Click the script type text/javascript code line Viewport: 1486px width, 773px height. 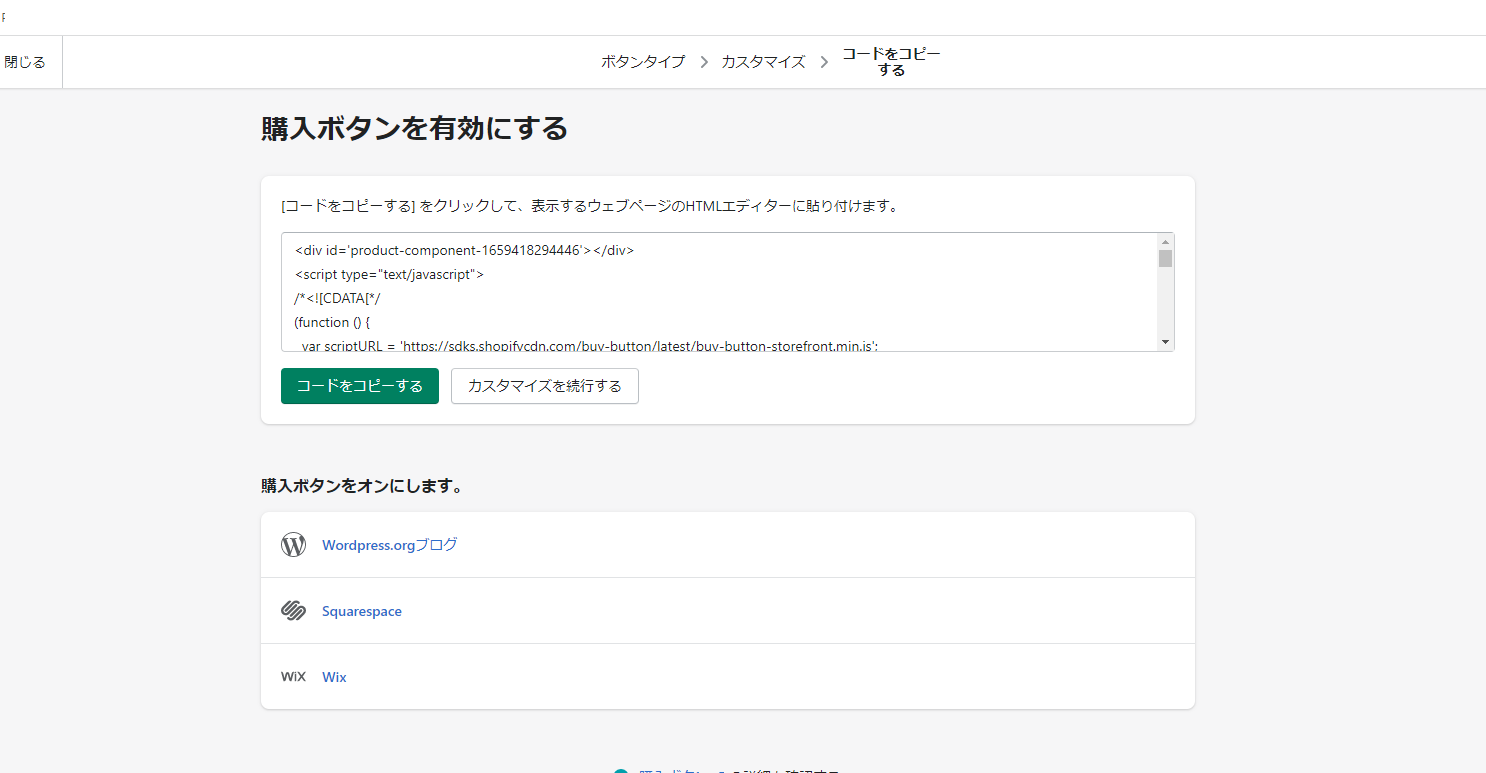389,274
